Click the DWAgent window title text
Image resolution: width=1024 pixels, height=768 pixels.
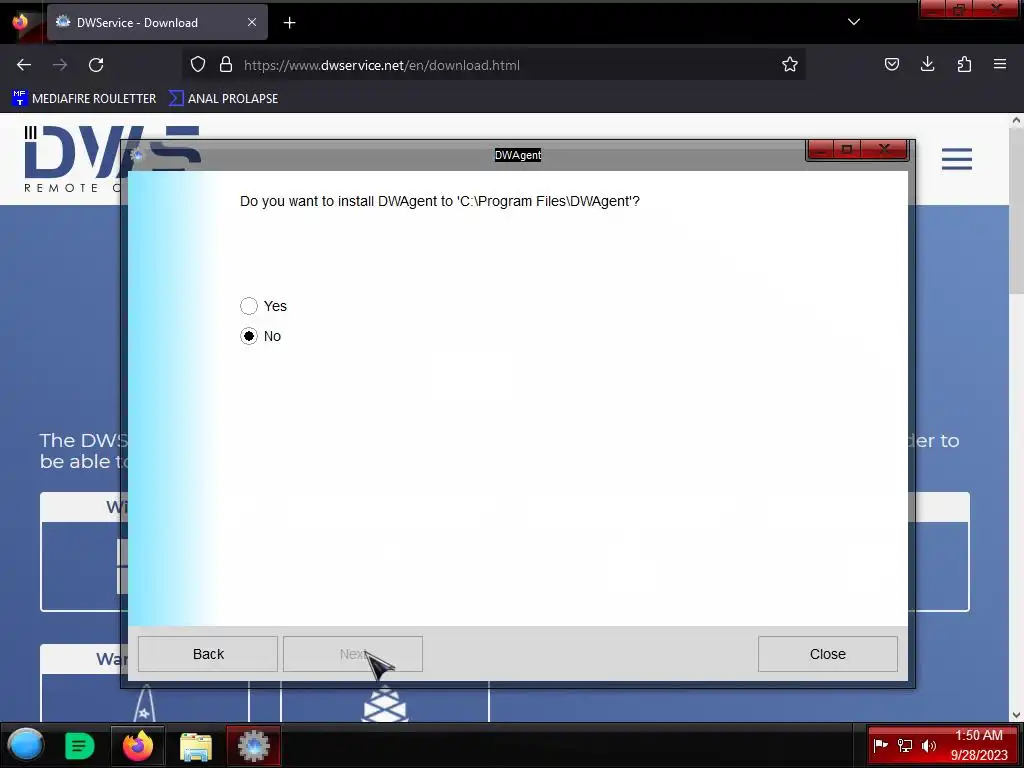coord(518,155)
